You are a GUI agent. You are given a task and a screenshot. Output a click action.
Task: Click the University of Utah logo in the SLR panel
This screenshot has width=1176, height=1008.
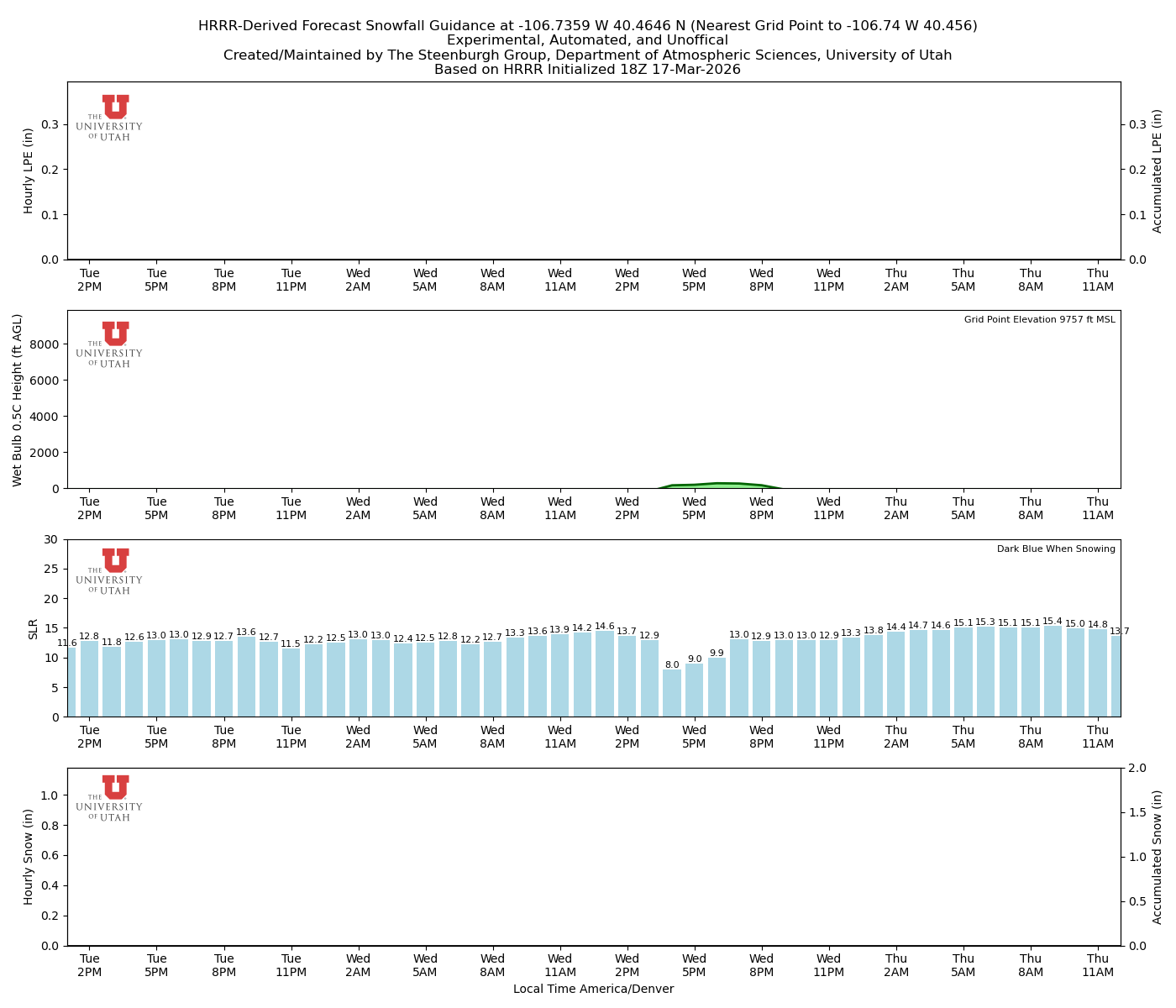coord(115,571)
